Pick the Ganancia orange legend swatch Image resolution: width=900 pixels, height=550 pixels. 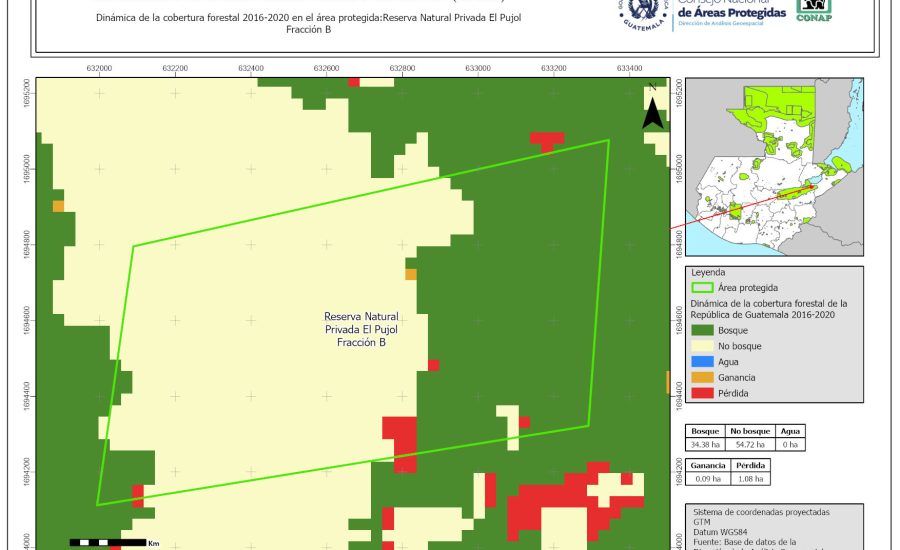[x=704, y=377]
